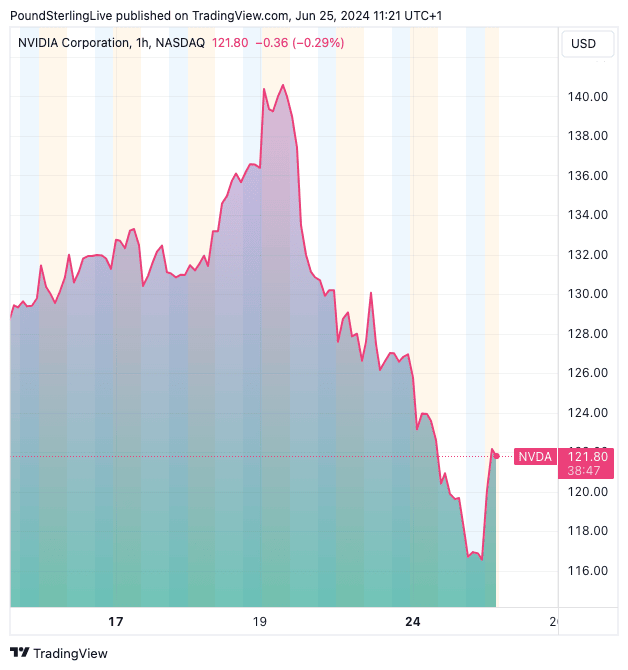628x670 pixels.
Task: Select the 1h interval label
Action: point(143,43)
